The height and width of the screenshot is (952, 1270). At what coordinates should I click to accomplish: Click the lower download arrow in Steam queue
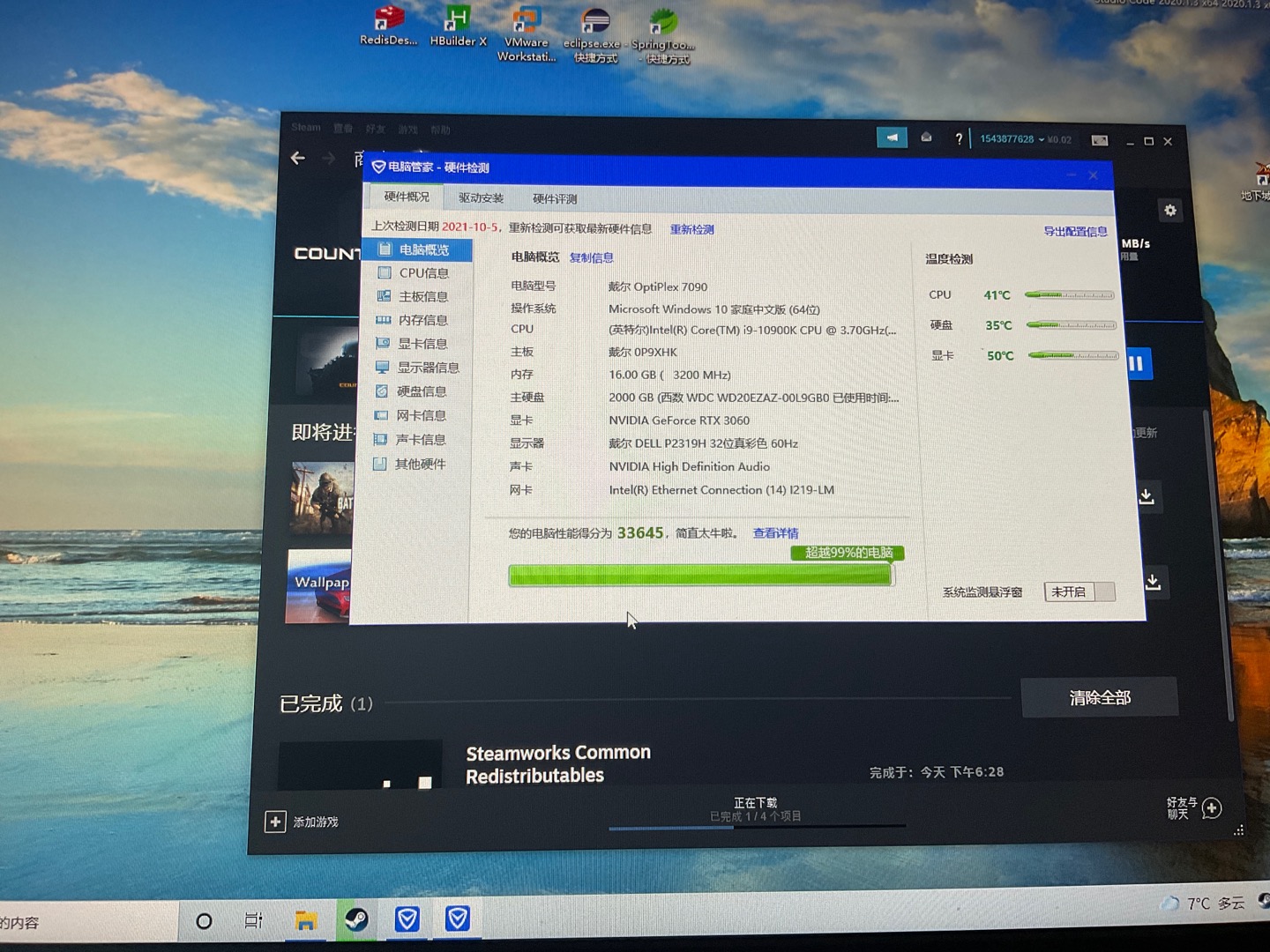tap(1154, 583)
